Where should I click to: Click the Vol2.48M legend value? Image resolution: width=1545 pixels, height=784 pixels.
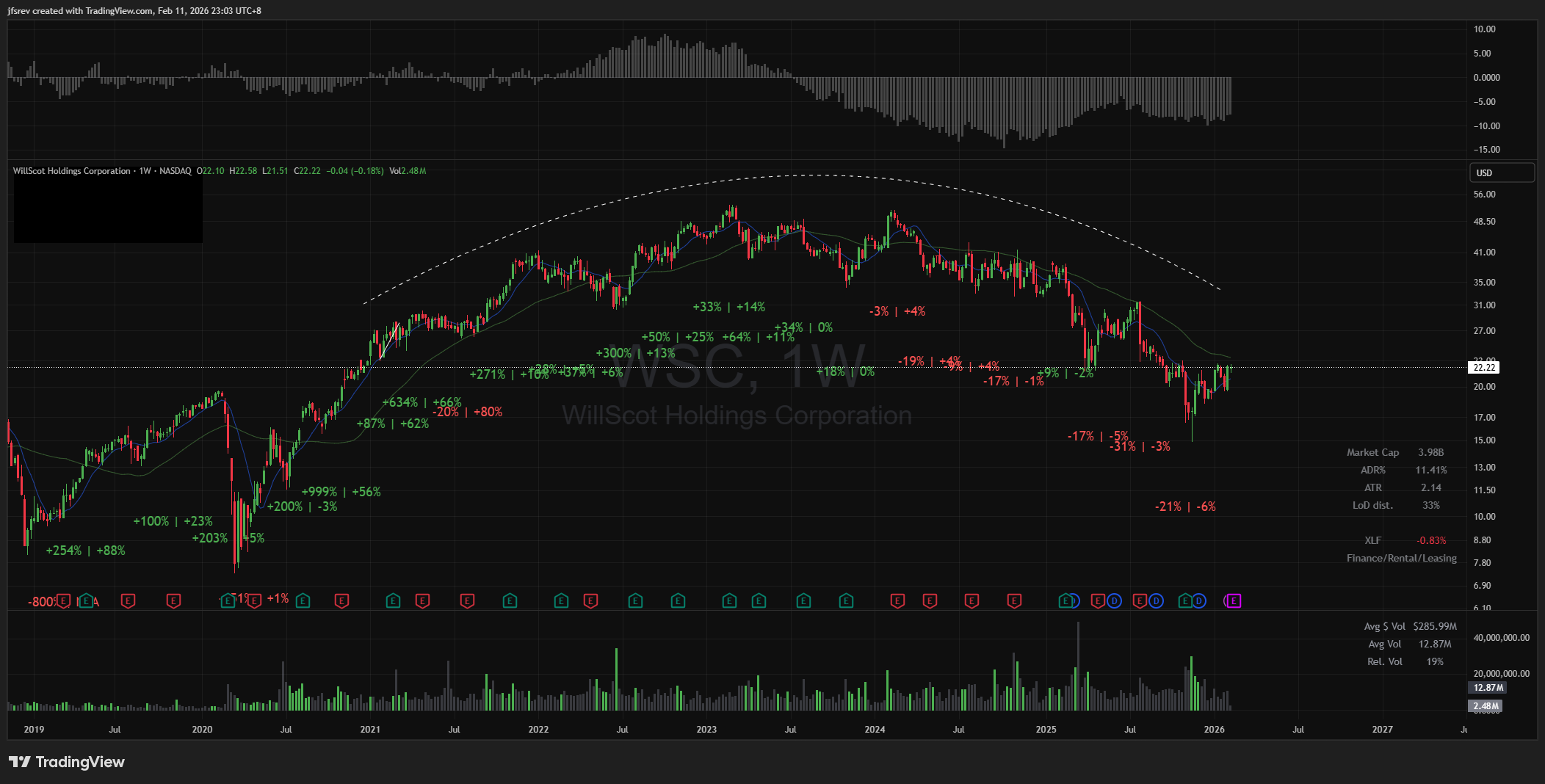(x=408, y=171)
